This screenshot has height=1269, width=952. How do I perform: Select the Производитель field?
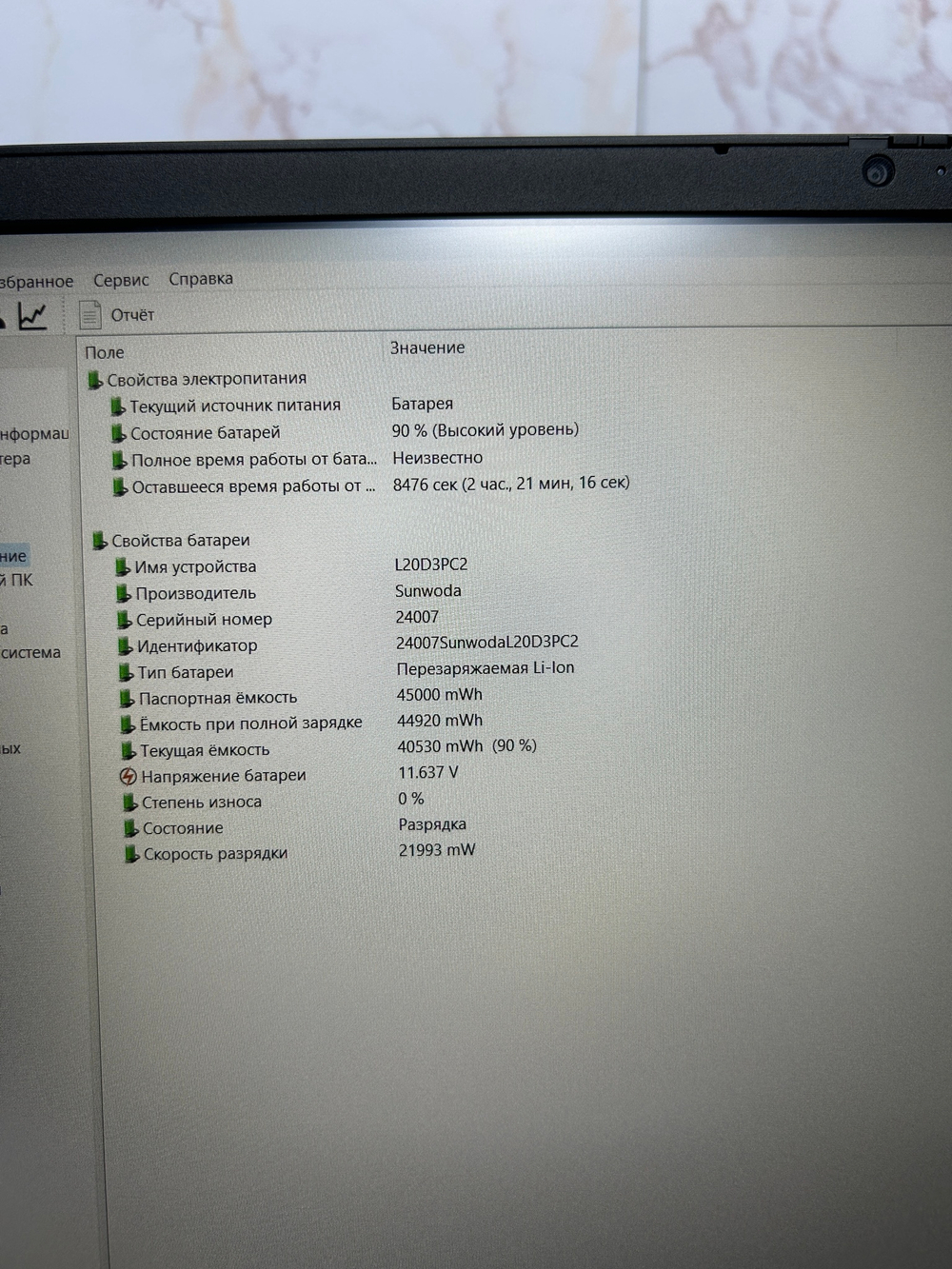(x=195, y=594)
